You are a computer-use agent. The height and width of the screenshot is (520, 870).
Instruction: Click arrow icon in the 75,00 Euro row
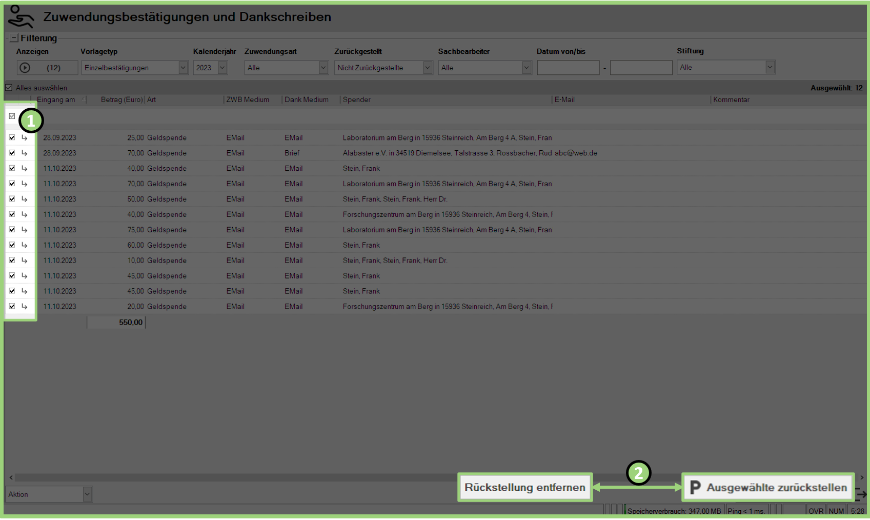point(24,229)
